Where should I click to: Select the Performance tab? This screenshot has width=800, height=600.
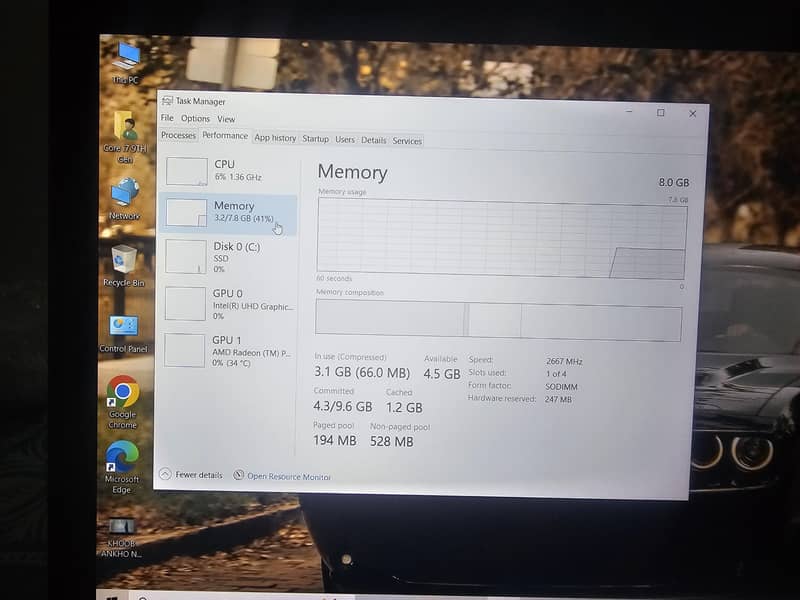coord(225,135)
